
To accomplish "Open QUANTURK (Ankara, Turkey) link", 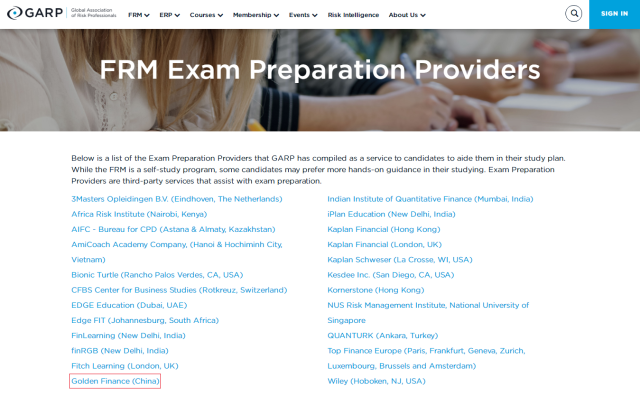I will click(x=382, y=336).
